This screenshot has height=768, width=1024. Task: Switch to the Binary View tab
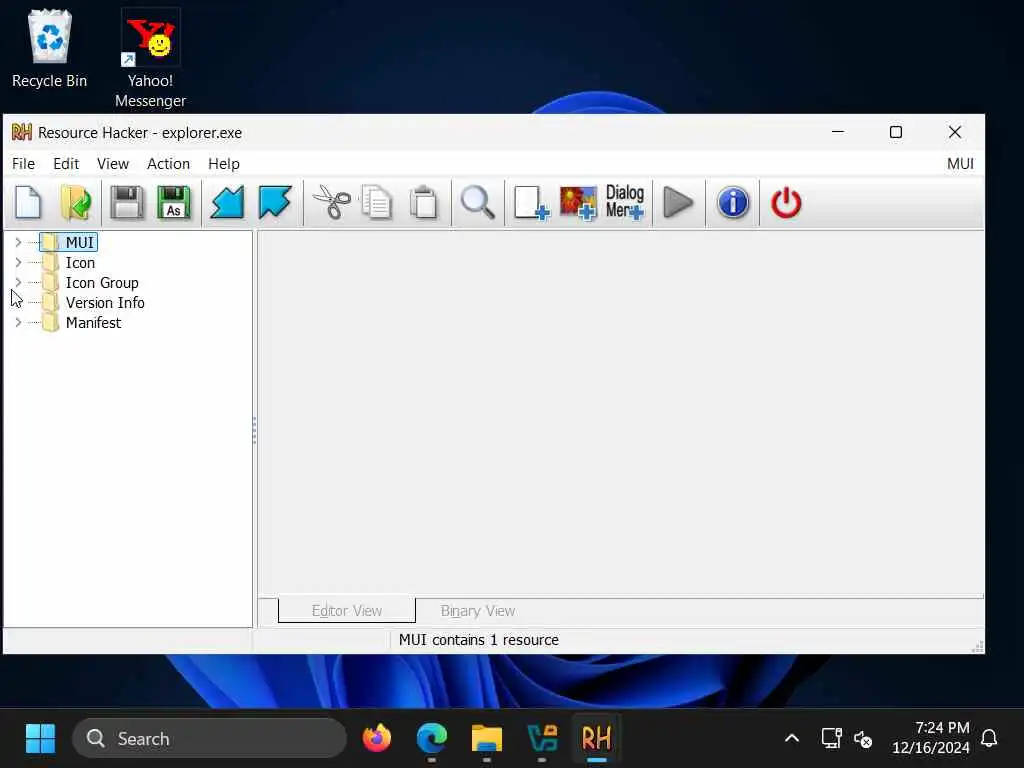click(x=477, y=611)
